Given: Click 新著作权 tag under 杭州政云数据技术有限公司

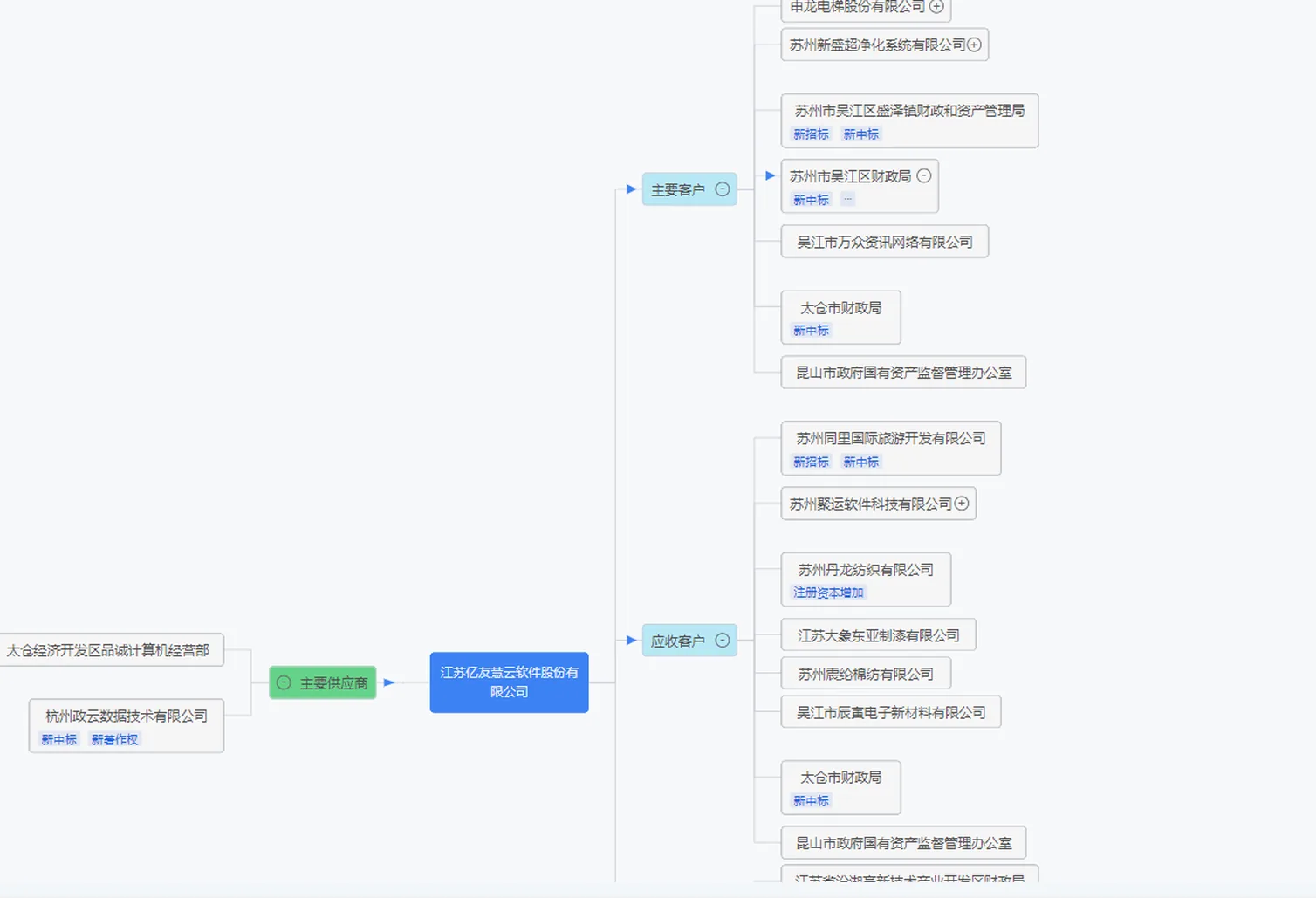Looking at the screenshot, I should 114,740.
